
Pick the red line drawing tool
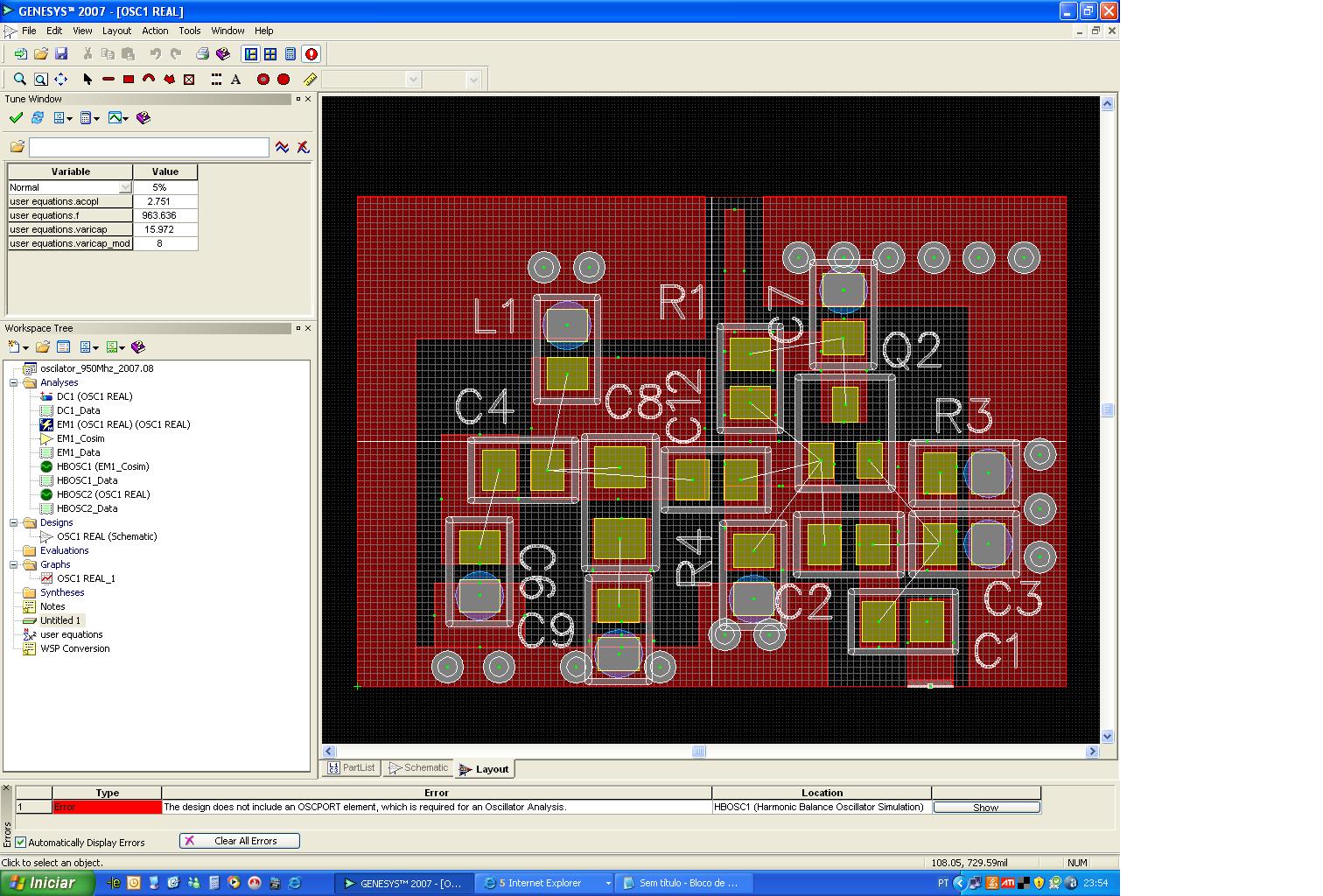[x=108, y=80]
